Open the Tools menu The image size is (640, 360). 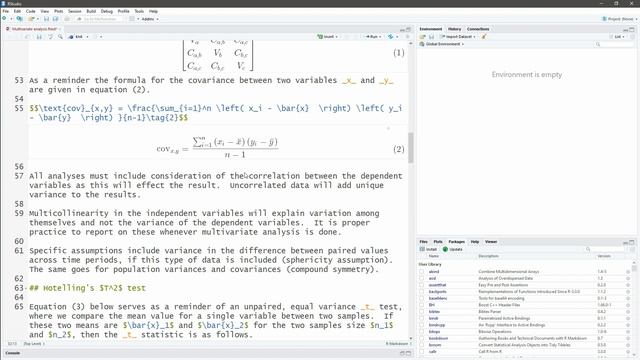coord(139,11)
